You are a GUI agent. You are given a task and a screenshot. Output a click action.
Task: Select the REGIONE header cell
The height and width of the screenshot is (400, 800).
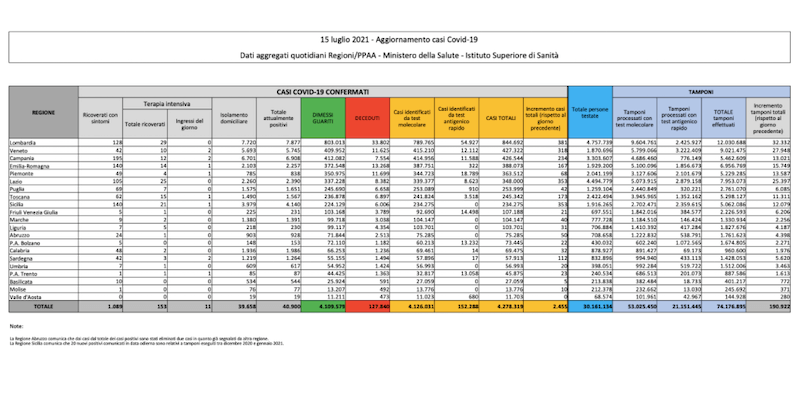(x=43, y=113)
